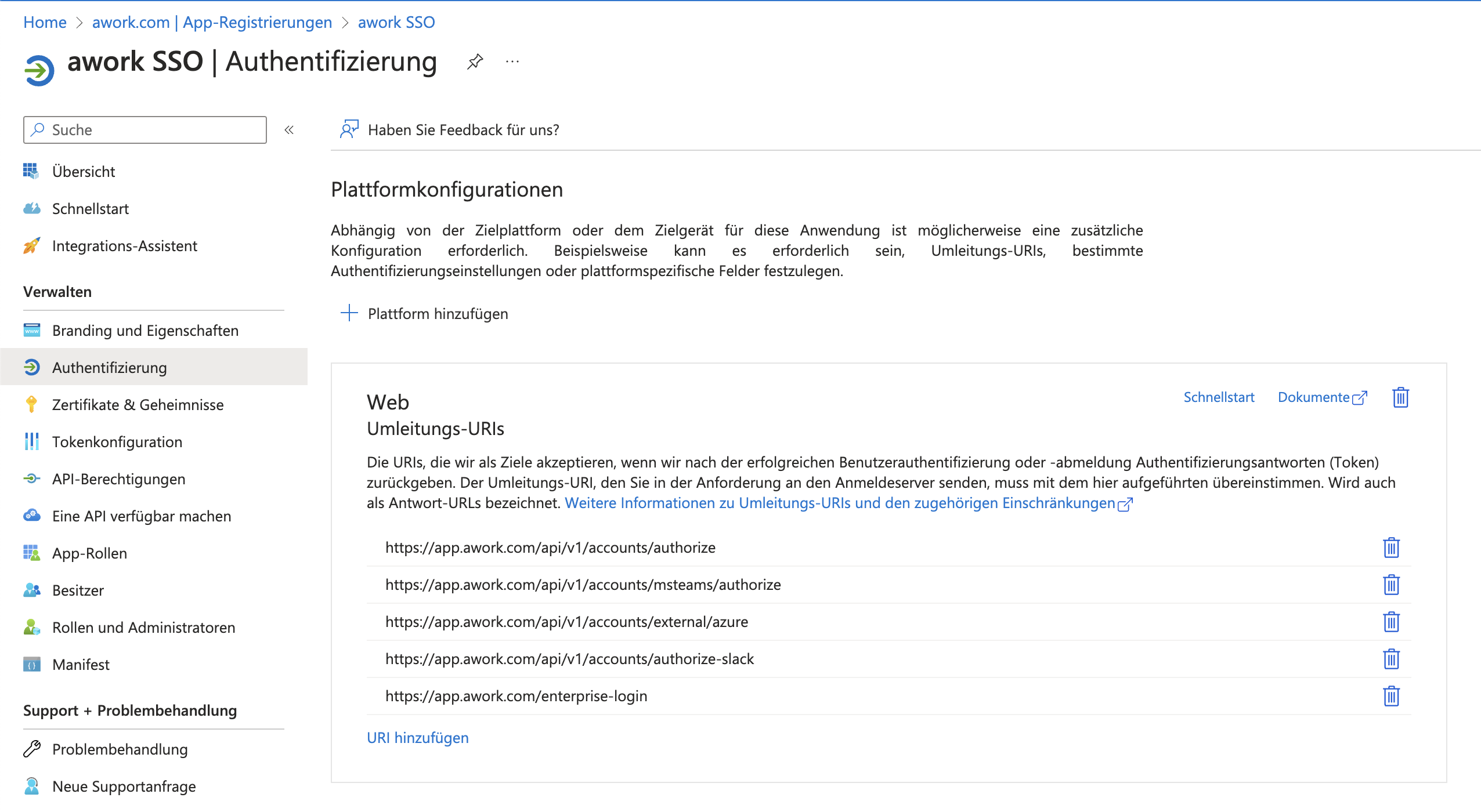The height and width of the screenshot is (812, 1481).
Task: Select URI ending authorize-slack
Action: 569,659
